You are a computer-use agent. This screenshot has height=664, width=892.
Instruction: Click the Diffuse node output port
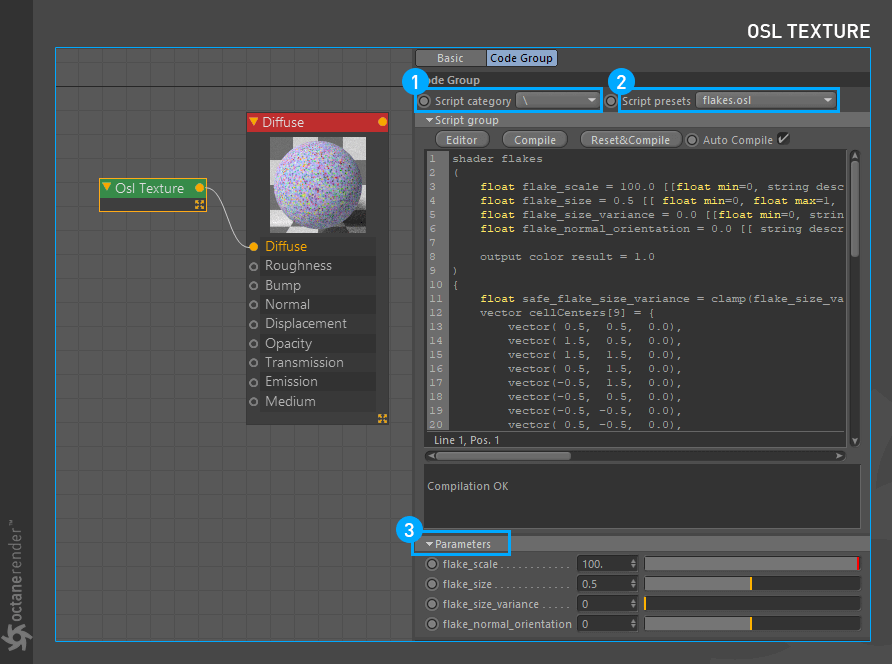tap(382, 122)
